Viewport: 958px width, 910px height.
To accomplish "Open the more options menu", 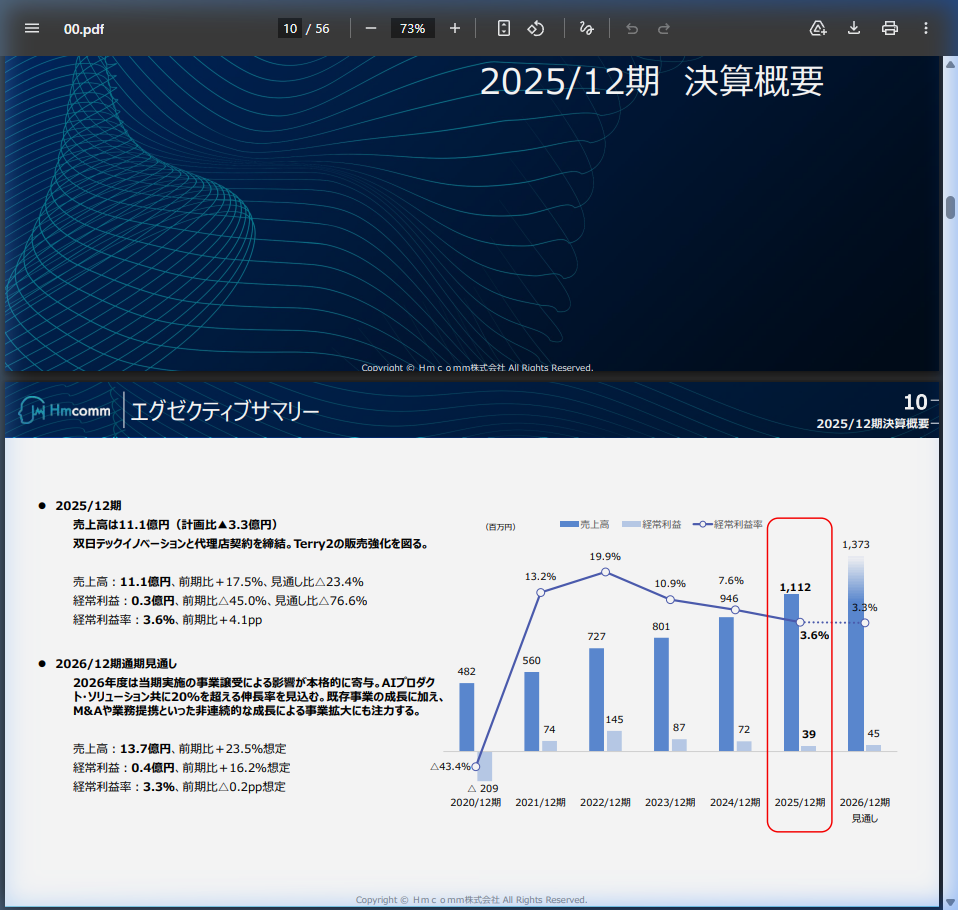I will coord(925,28).
